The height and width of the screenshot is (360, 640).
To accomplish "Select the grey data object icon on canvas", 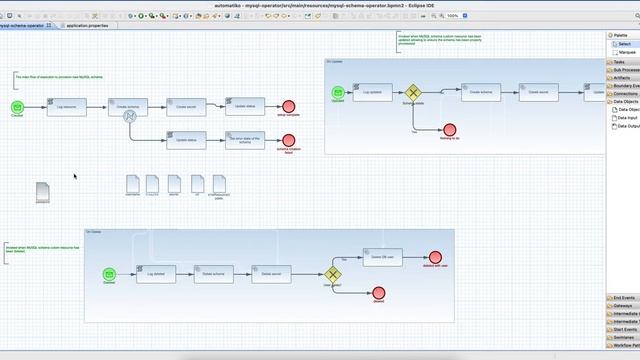I will 42,192.
